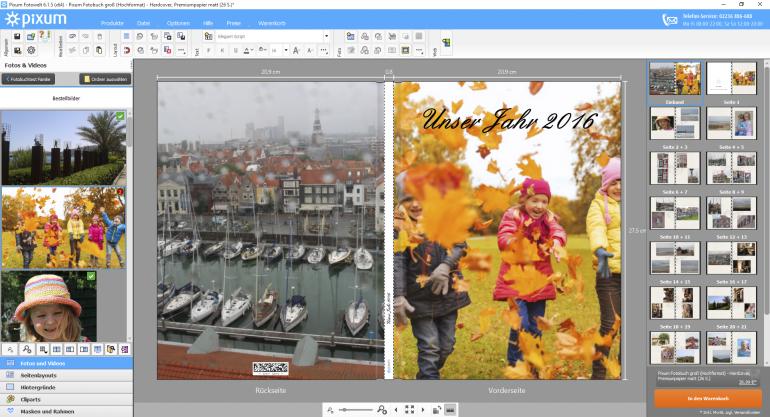The image size is (770, 417).
Task: Adjust the canvas zoom slider
Action: tap(356, 410)
